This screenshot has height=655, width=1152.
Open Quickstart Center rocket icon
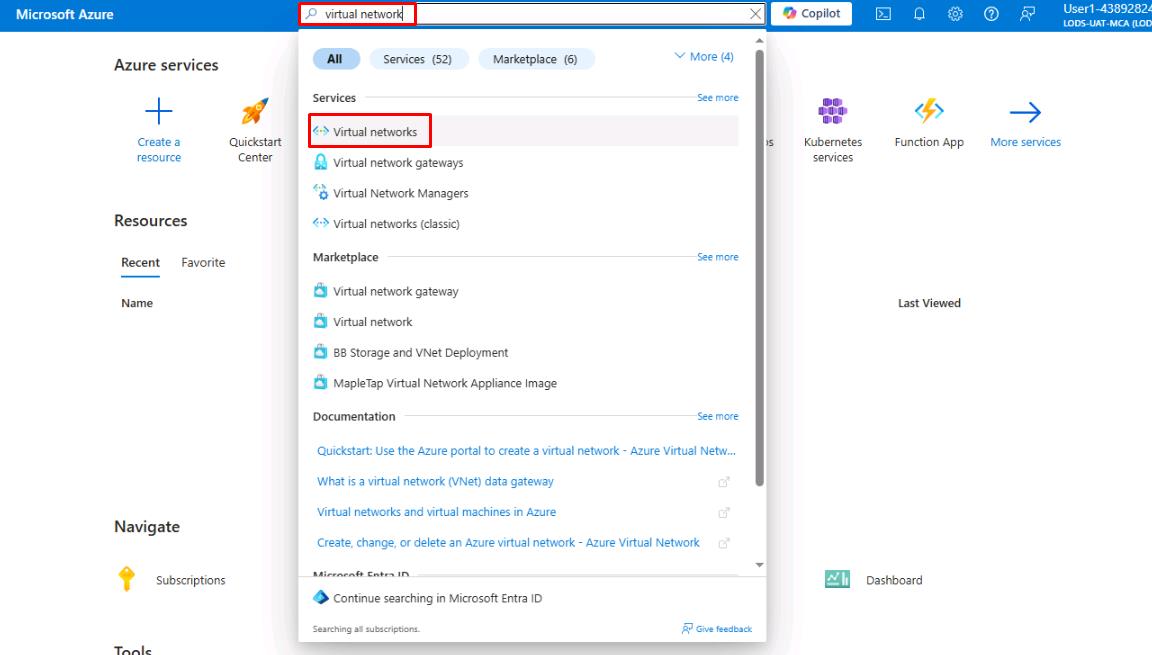pos(255,112)
